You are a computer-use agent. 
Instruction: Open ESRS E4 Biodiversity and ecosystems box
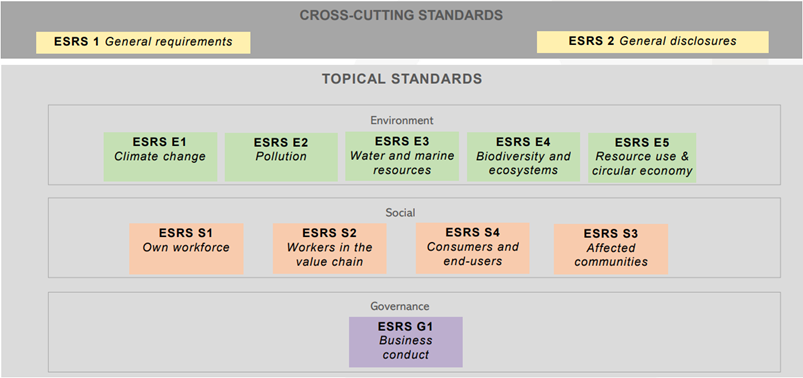(523, 157)
